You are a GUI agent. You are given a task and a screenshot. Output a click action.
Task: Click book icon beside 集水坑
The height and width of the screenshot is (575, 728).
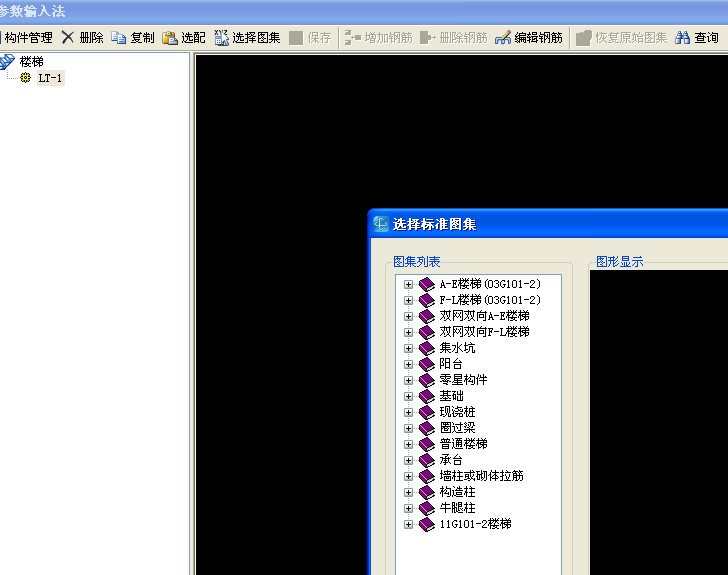426,348
